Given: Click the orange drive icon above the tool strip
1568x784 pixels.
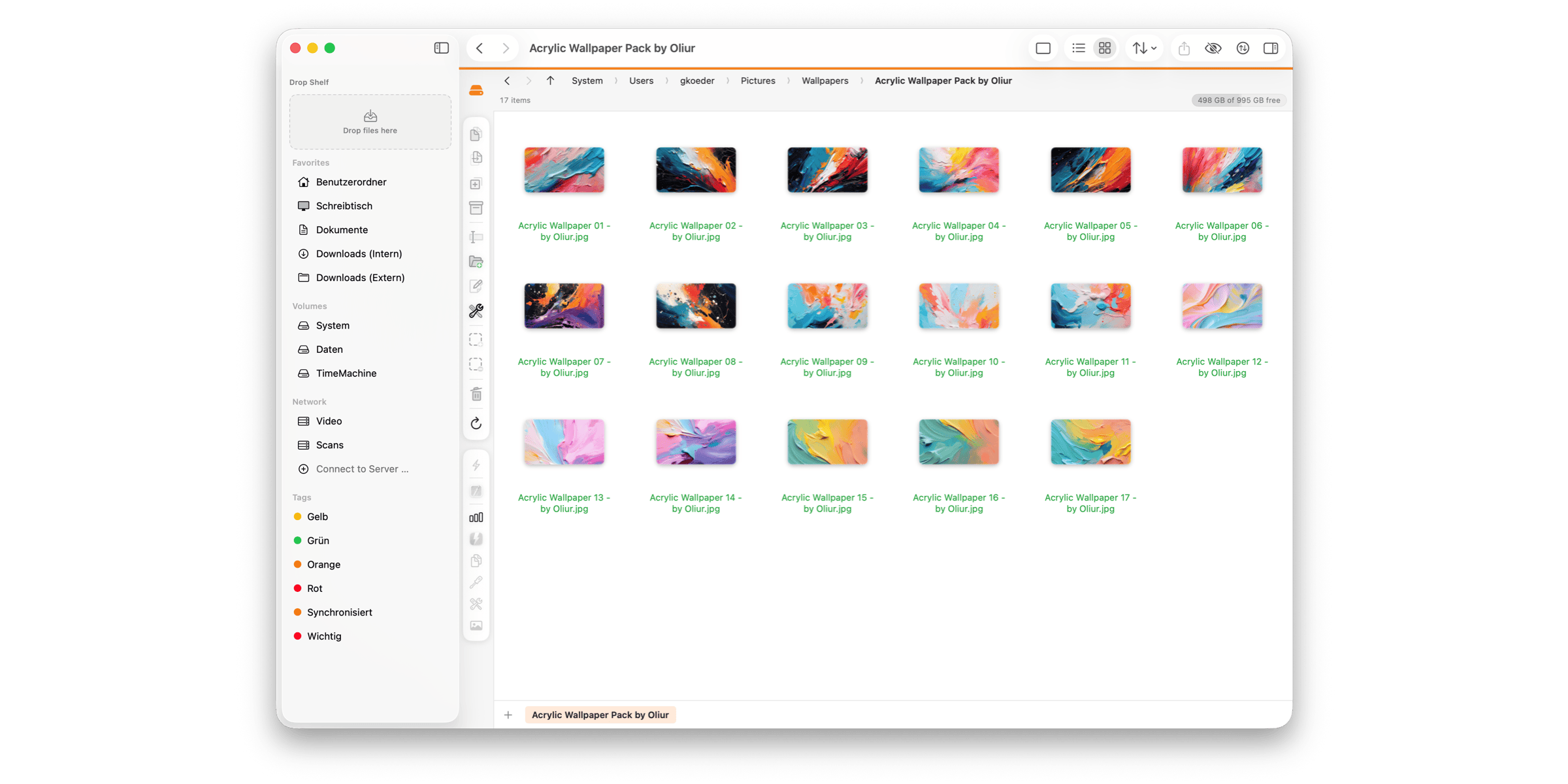Looking at the screenshot, I should [x=476, y=90].
